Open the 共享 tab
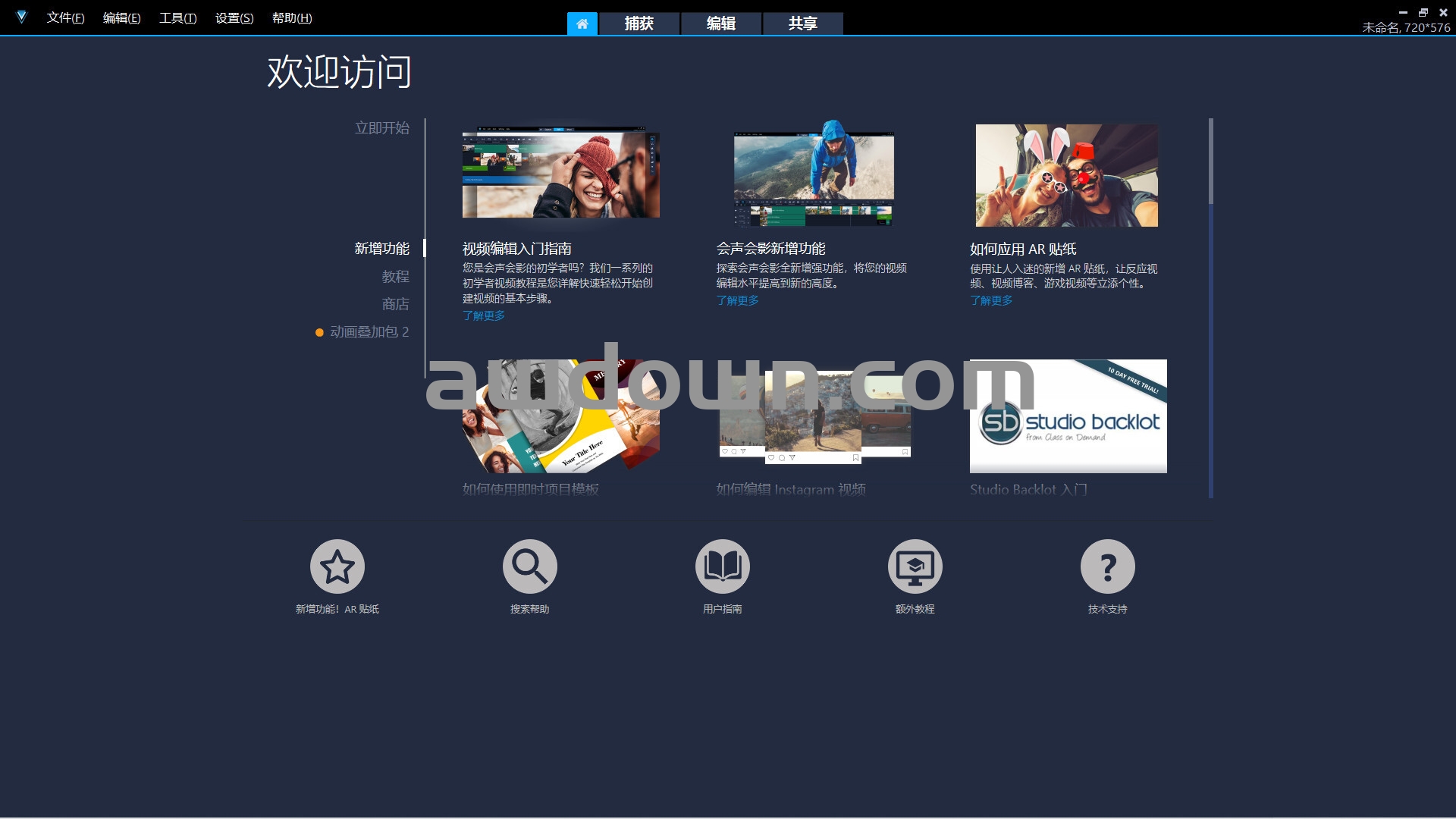Image resolution: width=1456 pixels, height=819 pixels. pos(802,24)
